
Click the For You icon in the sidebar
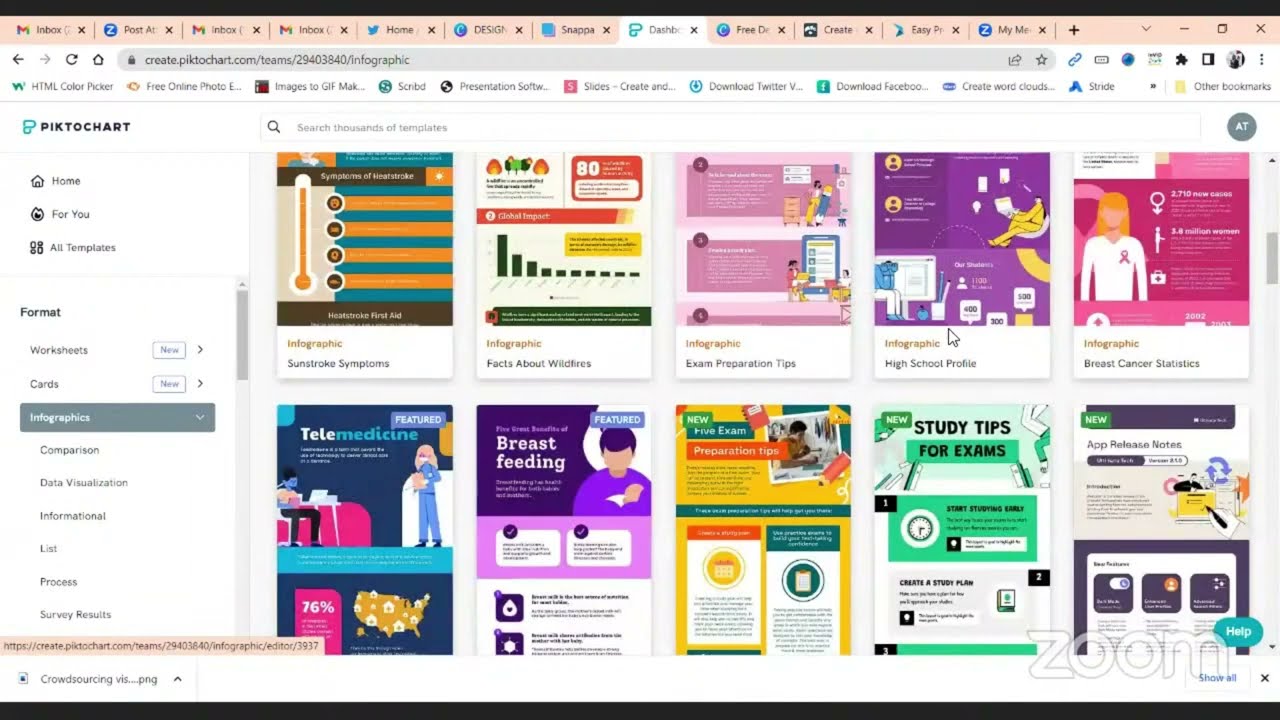pos(37,214)
